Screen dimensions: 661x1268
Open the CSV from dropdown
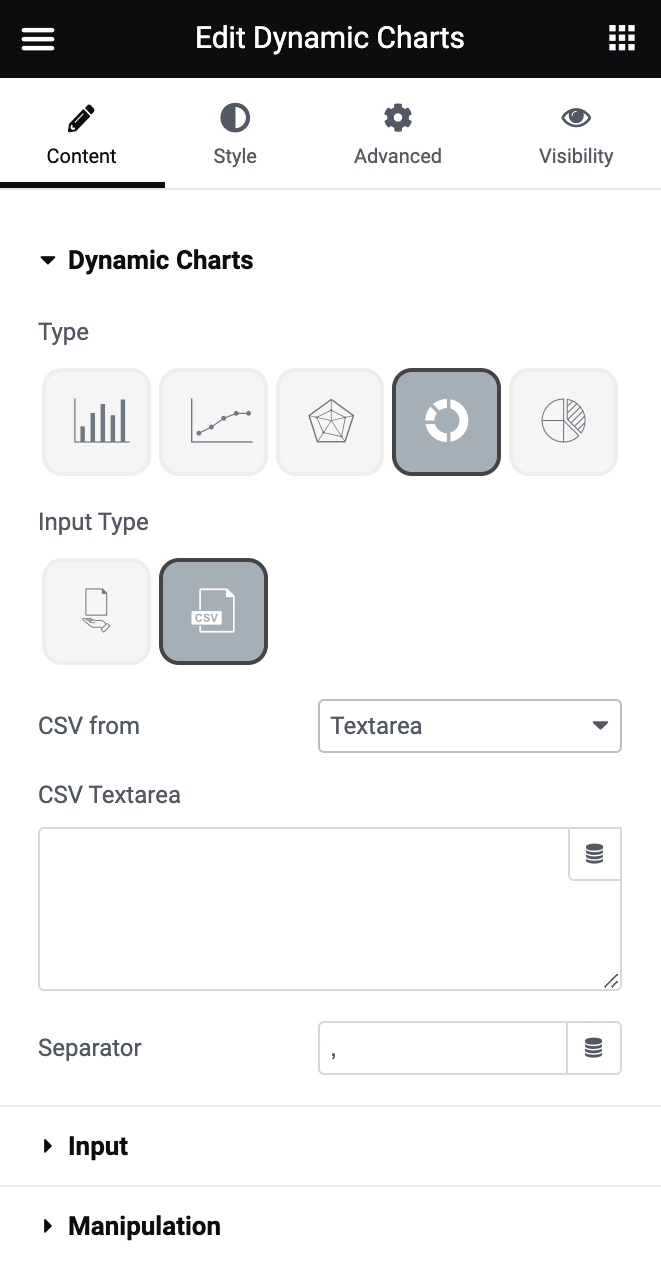(470, 726)
